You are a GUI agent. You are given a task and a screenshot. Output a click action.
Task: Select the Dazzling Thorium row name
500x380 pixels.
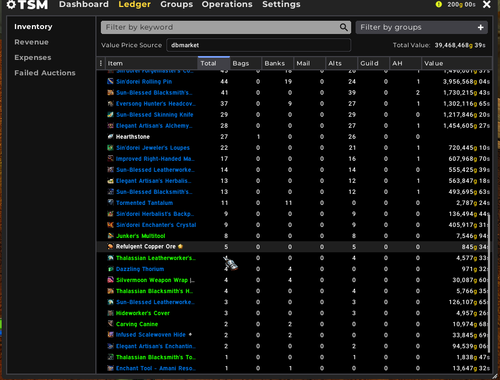pos(140,269)
